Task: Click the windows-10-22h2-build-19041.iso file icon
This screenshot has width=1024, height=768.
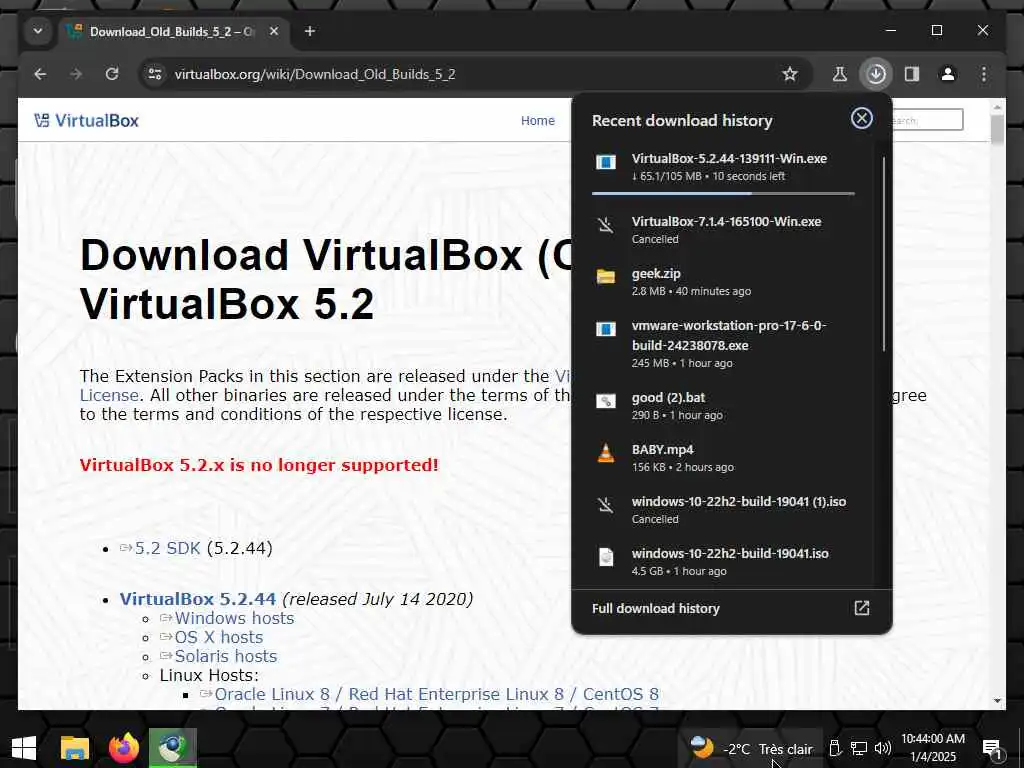Action: click(605, 556)
